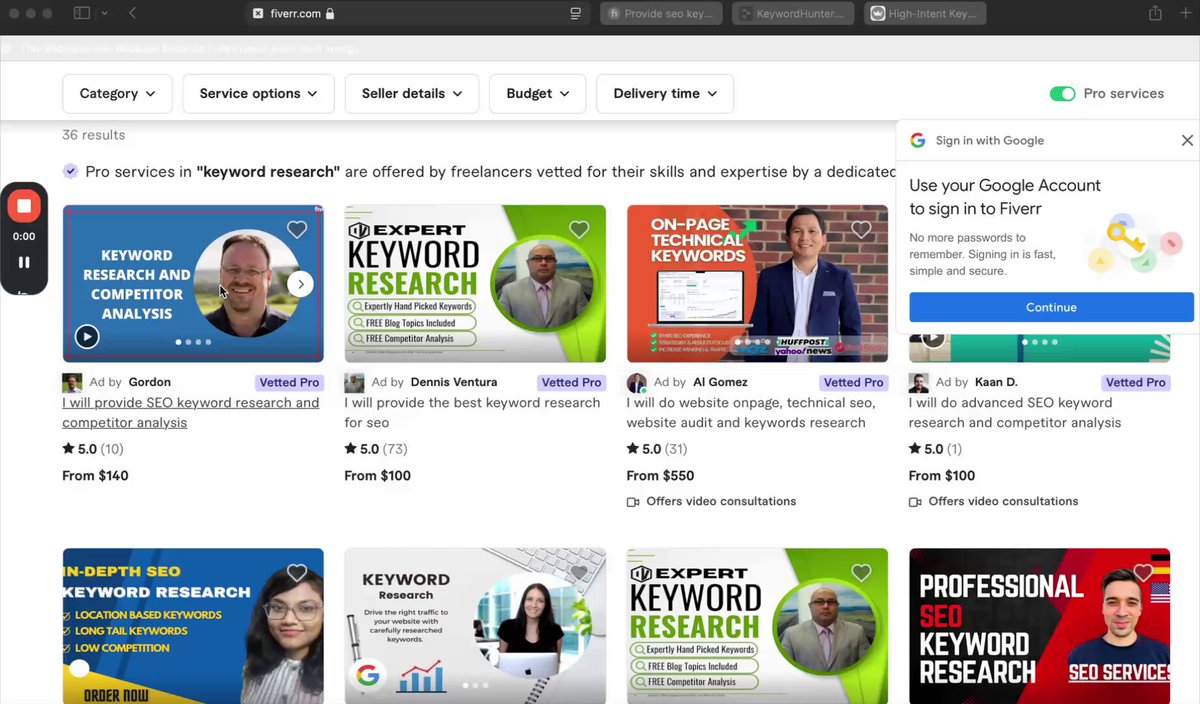Click Gordon's 5.0 (10) rating
The width and height of the screenshot is (1200, 704).
93,449
